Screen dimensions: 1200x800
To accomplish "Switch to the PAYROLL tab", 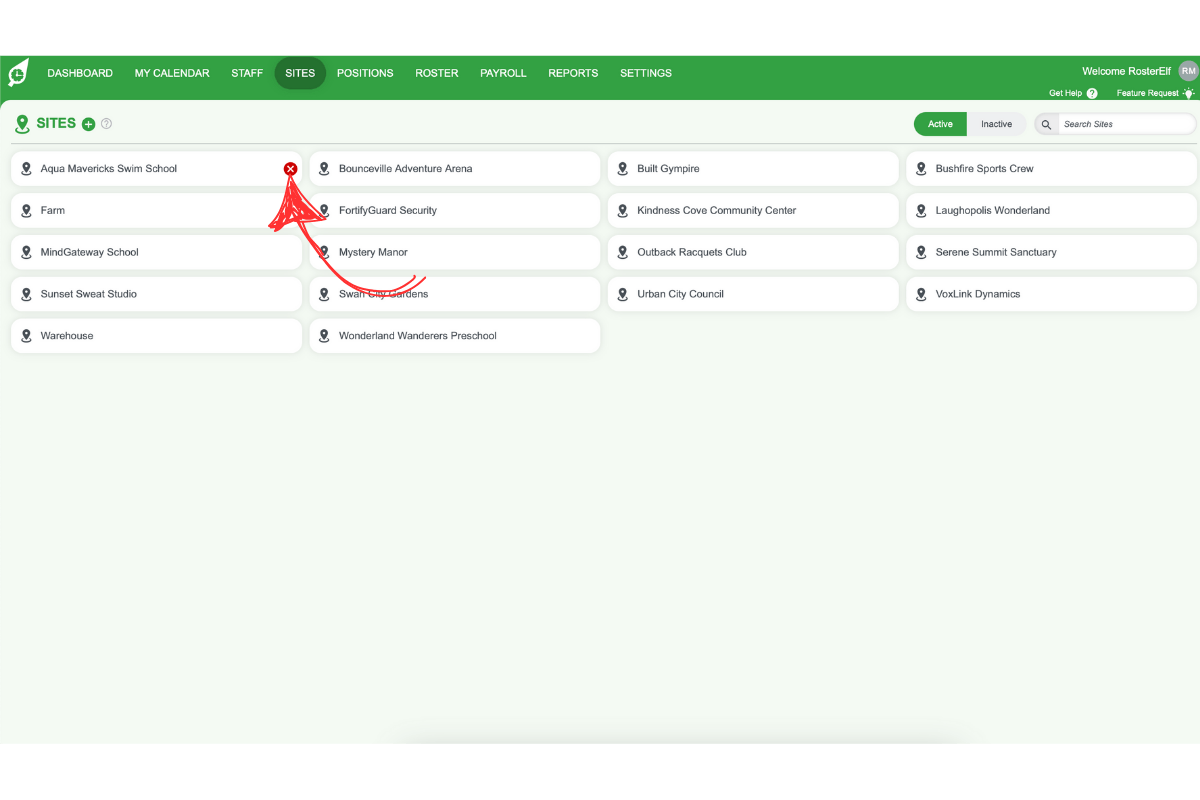I will coord(503,72).
